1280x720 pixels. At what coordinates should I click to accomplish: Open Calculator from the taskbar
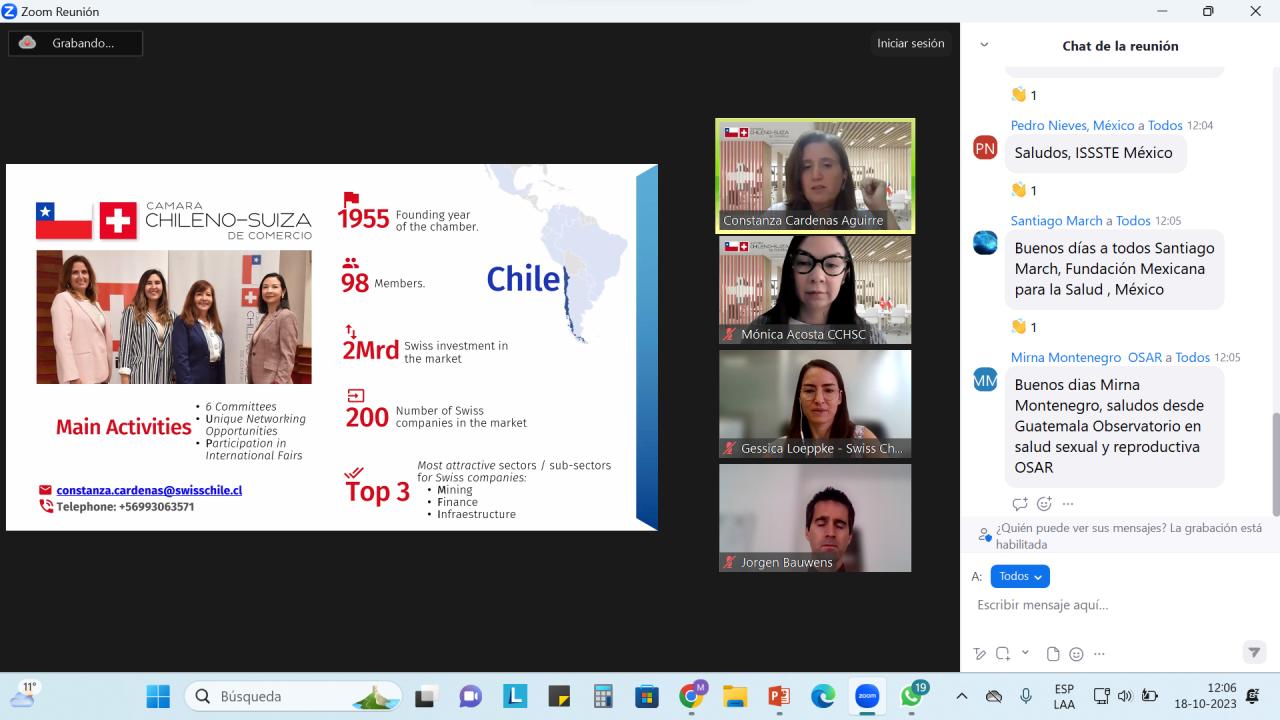pyautogui.click(x=603, y=696)
